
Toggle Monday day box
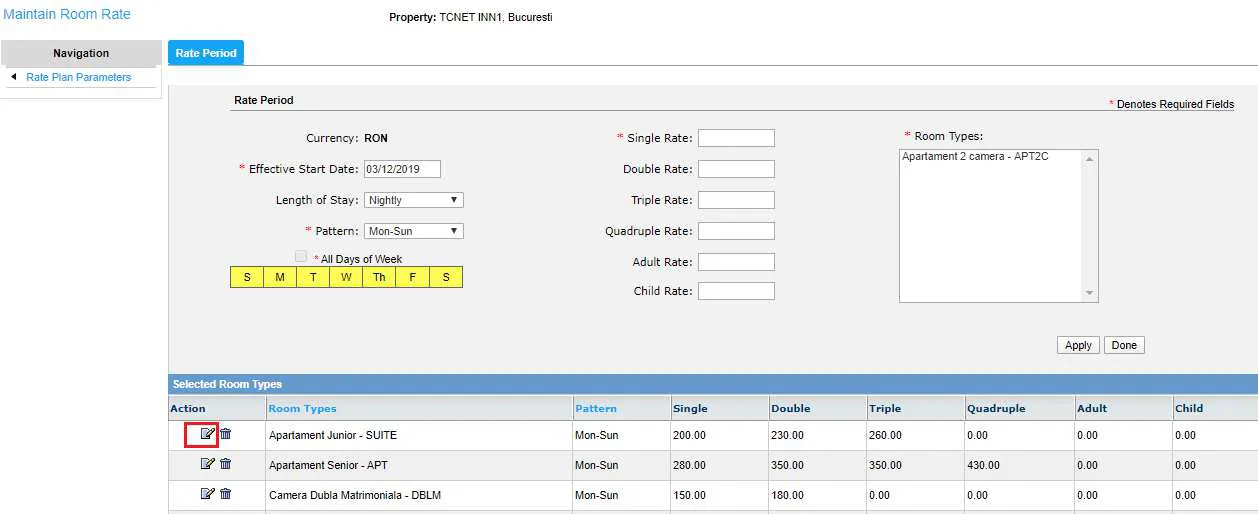(x=280, y=277)
